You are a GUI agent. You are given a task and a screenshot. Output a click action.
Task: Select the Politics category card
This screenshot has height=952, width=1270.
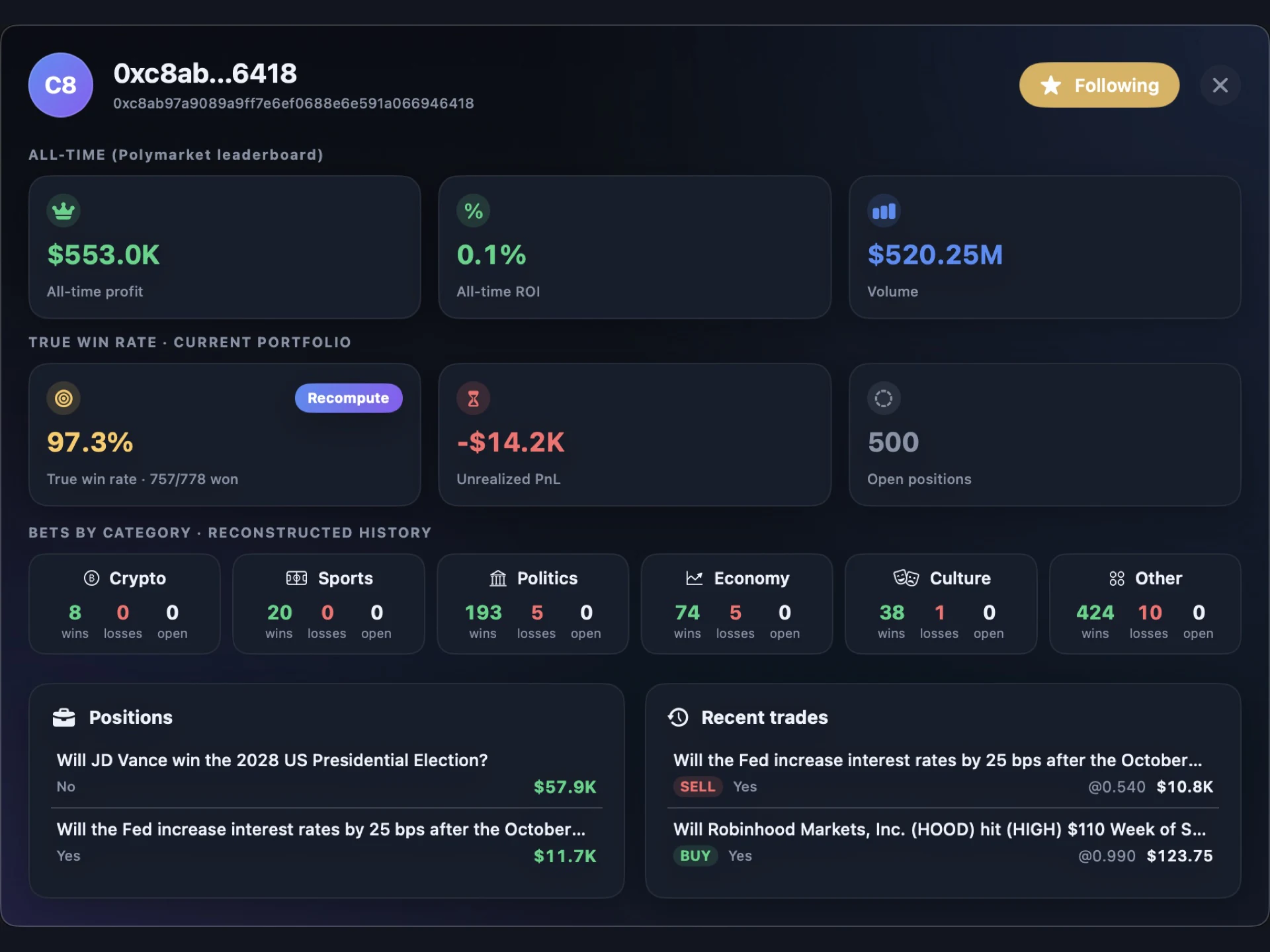[x=532, y=604]
